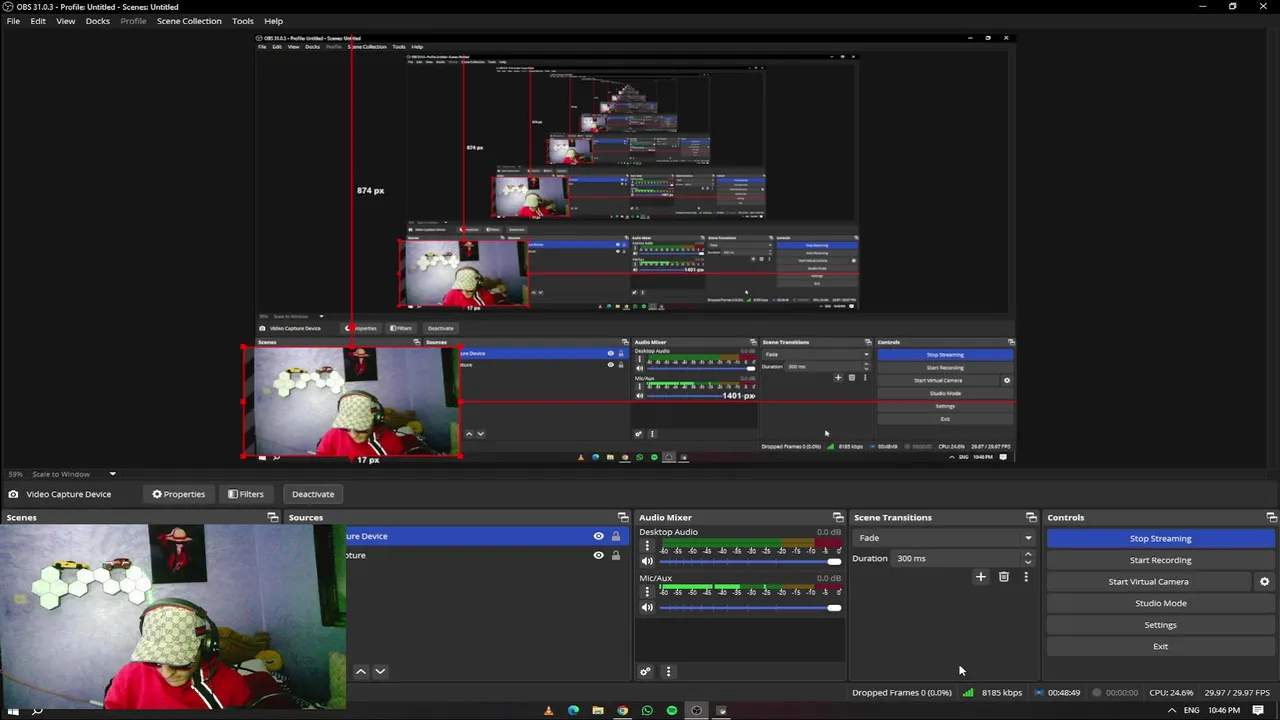Float the Controls dock
Image resolution: width=1280 pixels, height=720 pixels.
click(x=1271, y=517)
